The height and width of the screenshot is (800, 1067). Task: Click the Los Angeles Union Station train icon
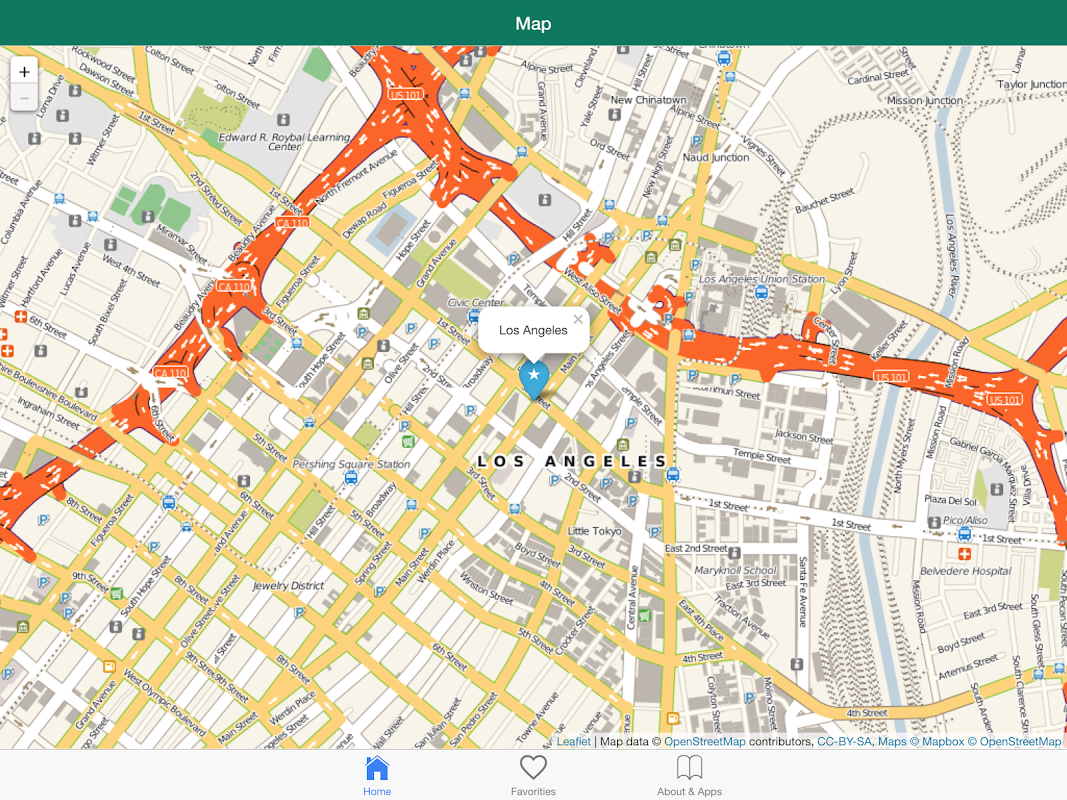[761, 293]
